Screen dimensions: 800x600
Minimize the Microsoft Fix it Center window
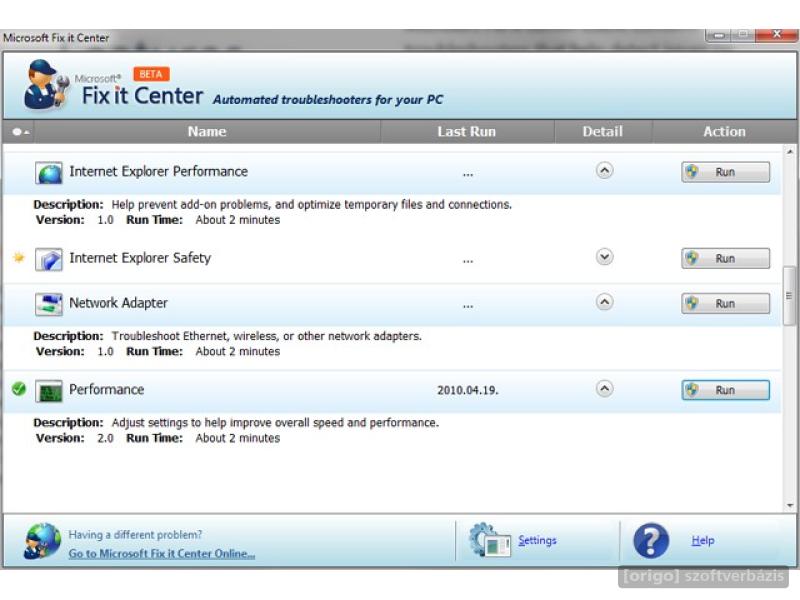pyautogui.click(x=719, y=35)
